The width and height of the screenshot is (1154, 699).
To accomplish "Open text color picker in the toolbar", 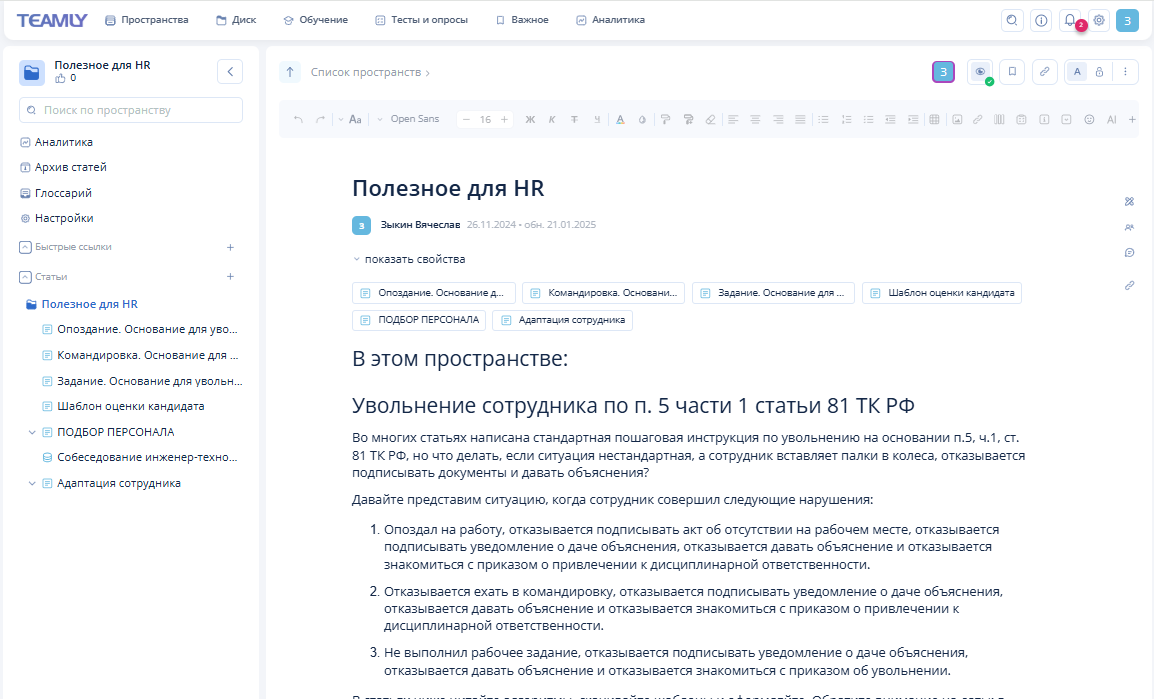I will pyautogui.click(x=620, y=119).
